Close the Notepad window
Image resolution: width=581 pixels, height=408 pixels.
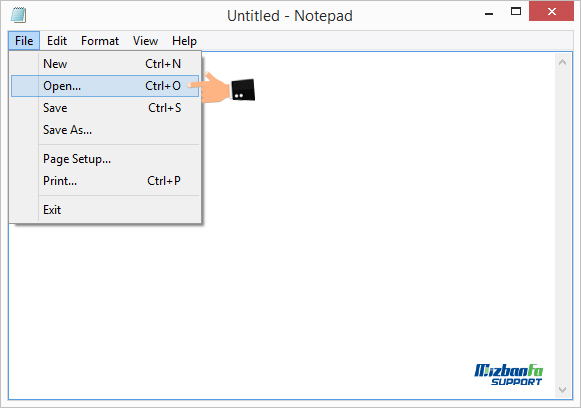[x=551, y=11]
